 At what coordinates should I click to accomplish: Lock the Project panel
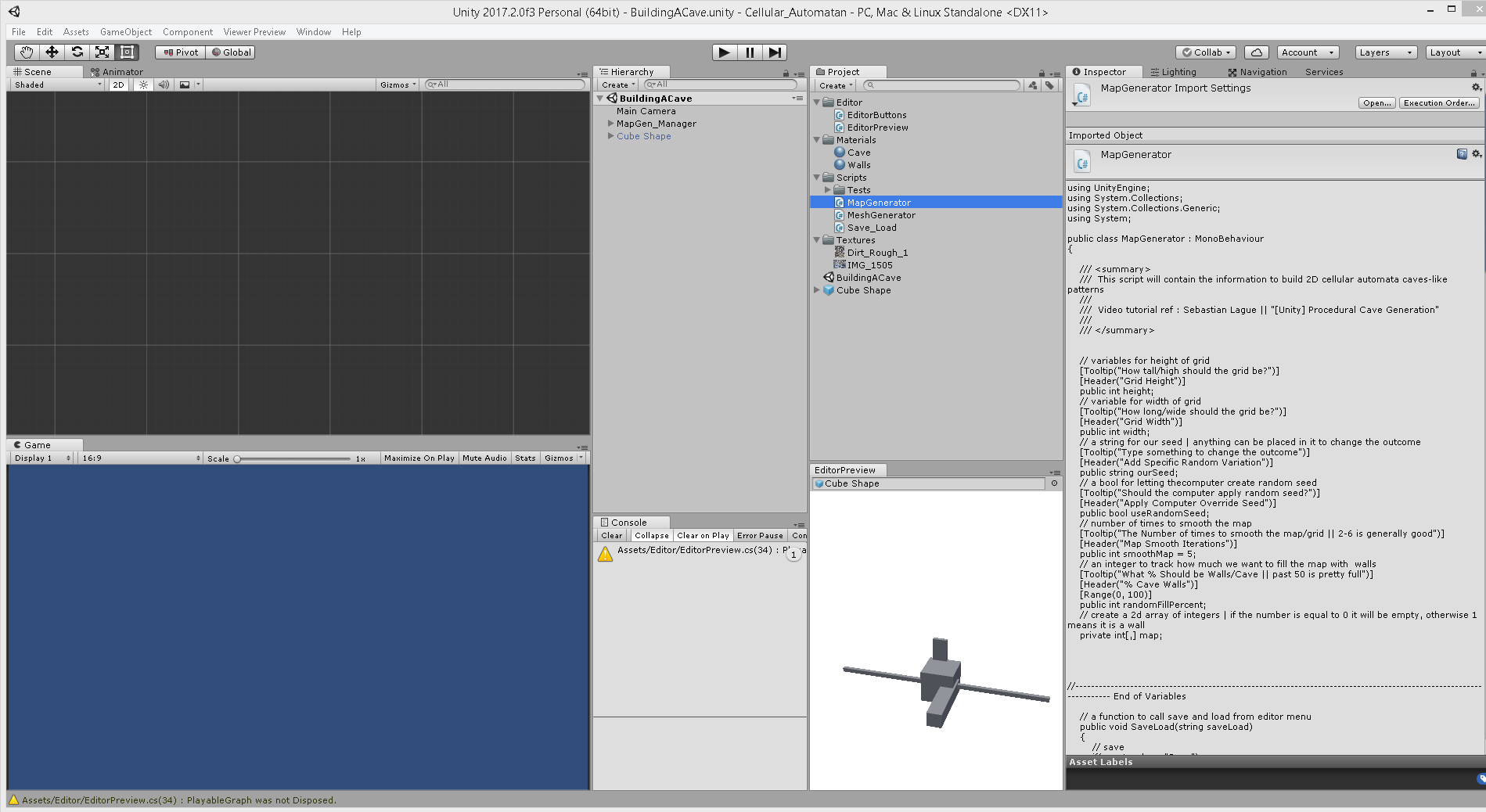tap(1042, 73)
